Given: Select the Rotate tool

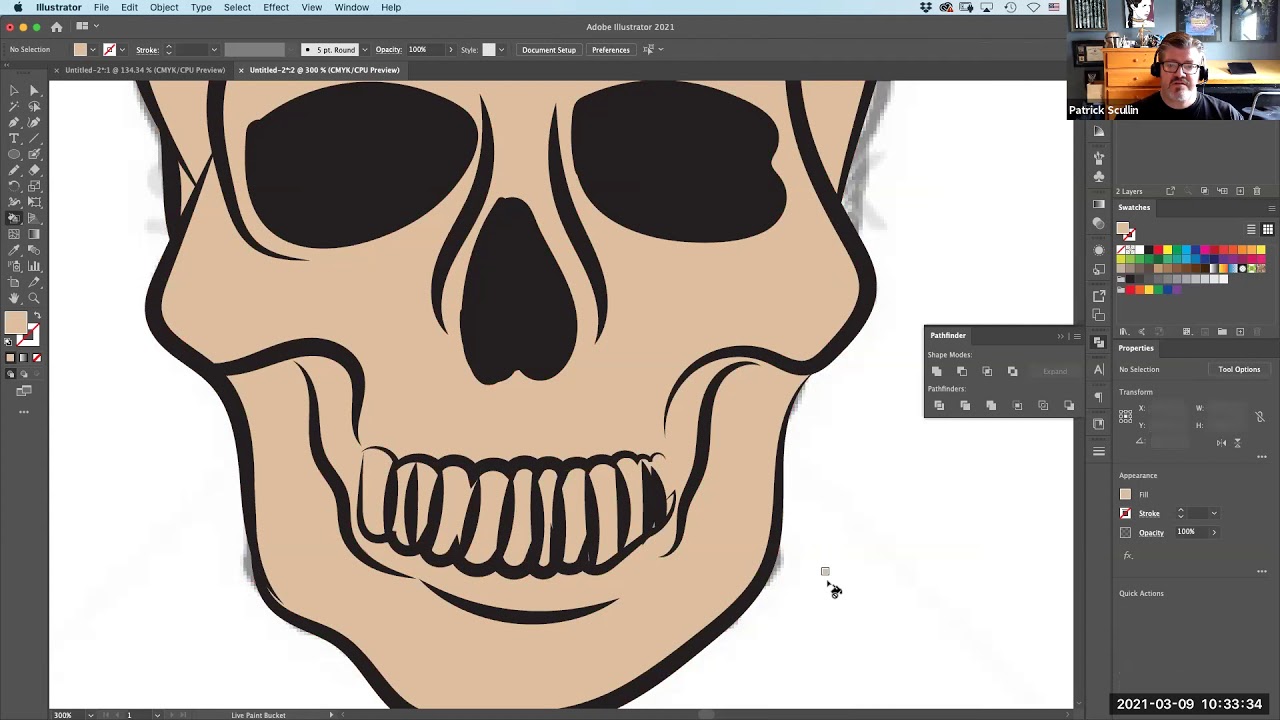Looking at the screenshot, I should [x=14, y=186].
